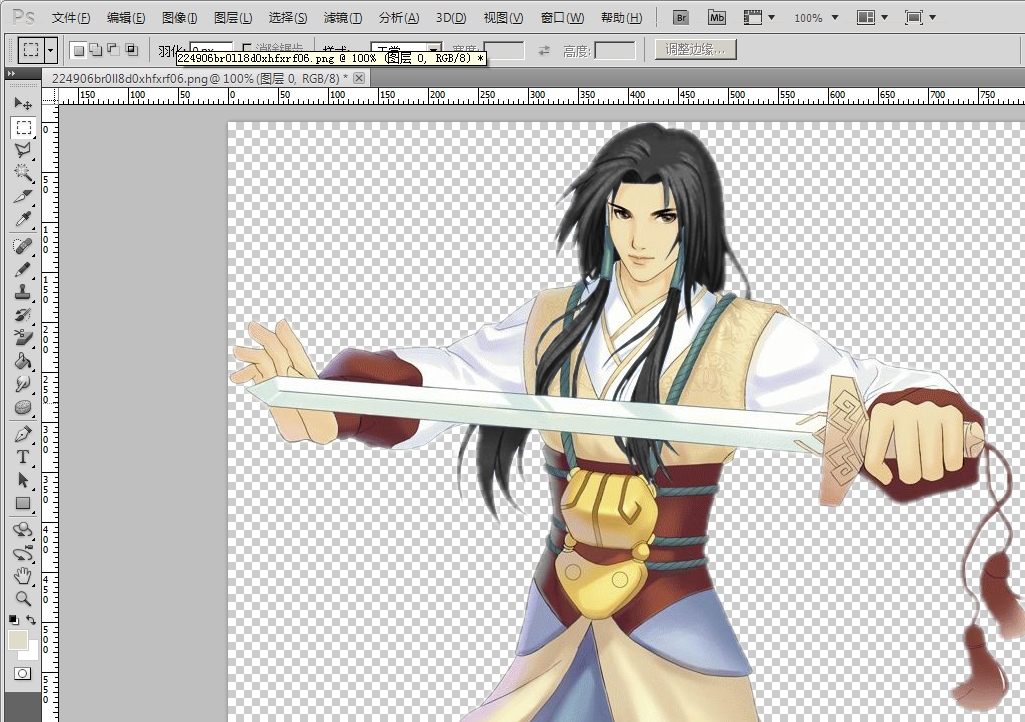The height and width of the screenshot is (722, 1025).
Task: Select the Clone Stamp tool
Action: pos(23,292)
